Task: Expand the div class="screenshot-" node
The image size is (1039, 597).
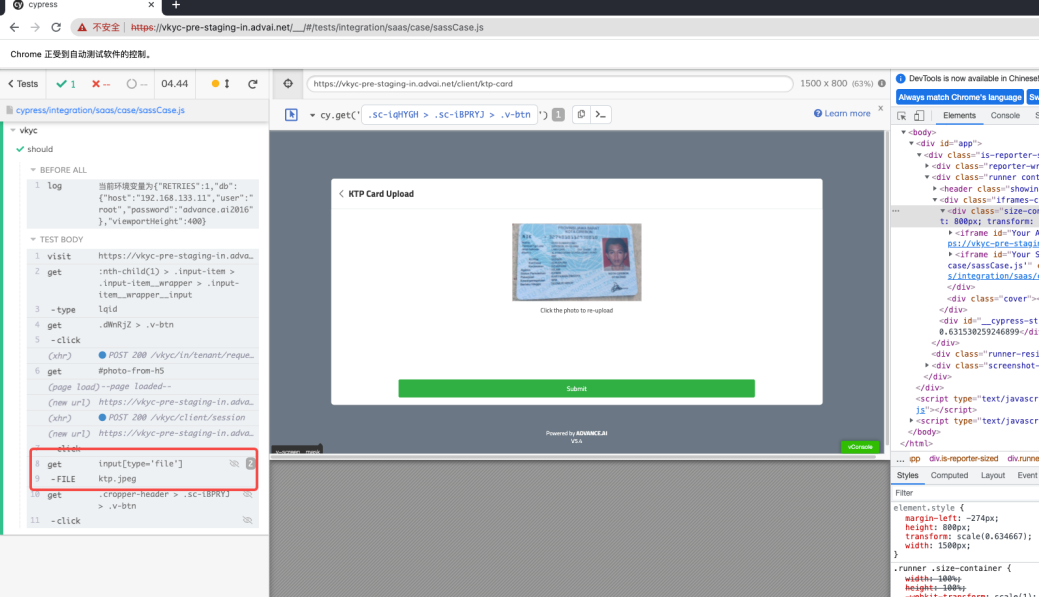Action: coord(927,365)
